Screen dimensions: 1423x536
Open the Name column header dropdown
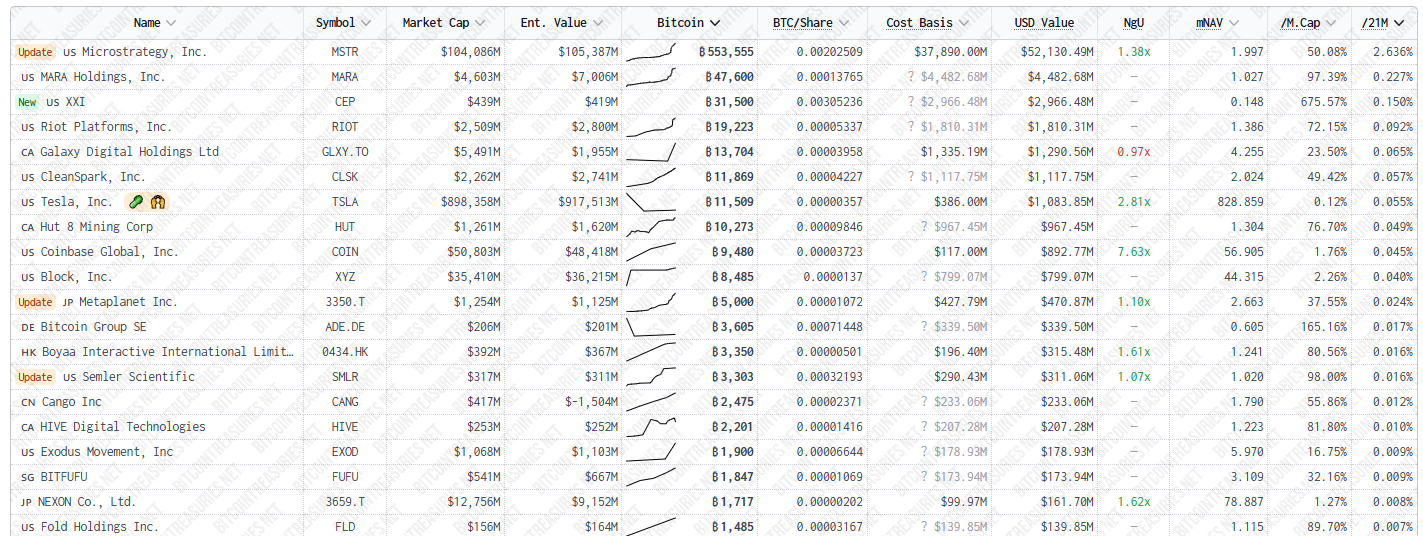click(171, 23)
